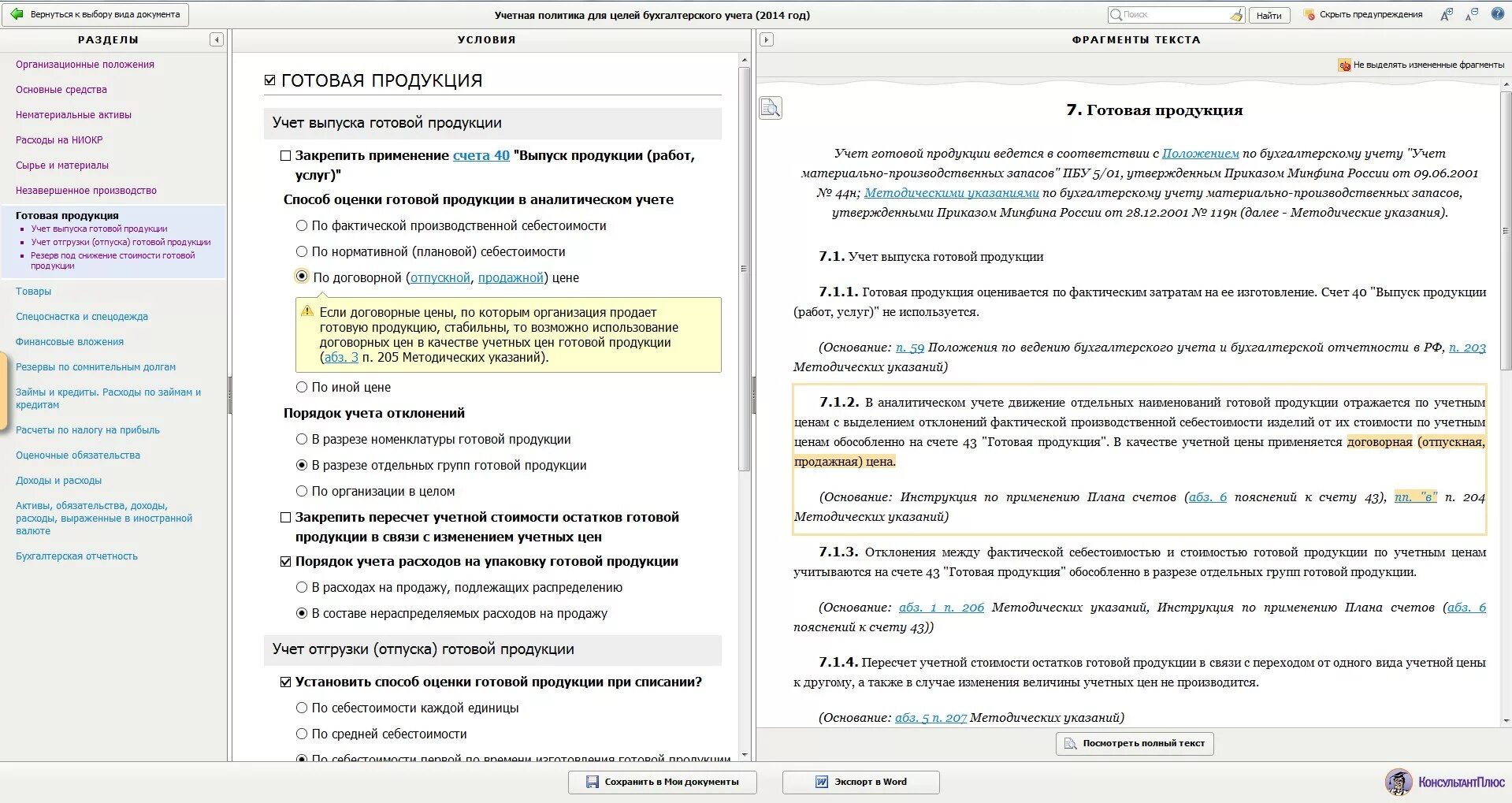Select 'По договорной цене' radio button

301,276
